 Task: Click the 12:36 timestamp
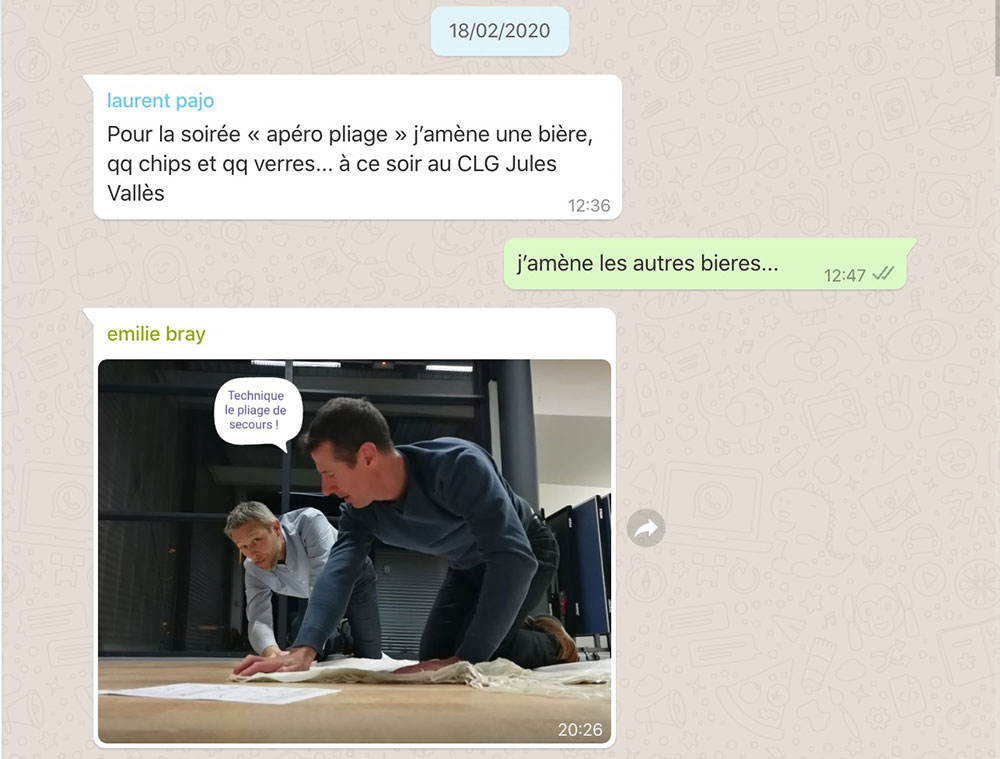[x=589, y=205]
